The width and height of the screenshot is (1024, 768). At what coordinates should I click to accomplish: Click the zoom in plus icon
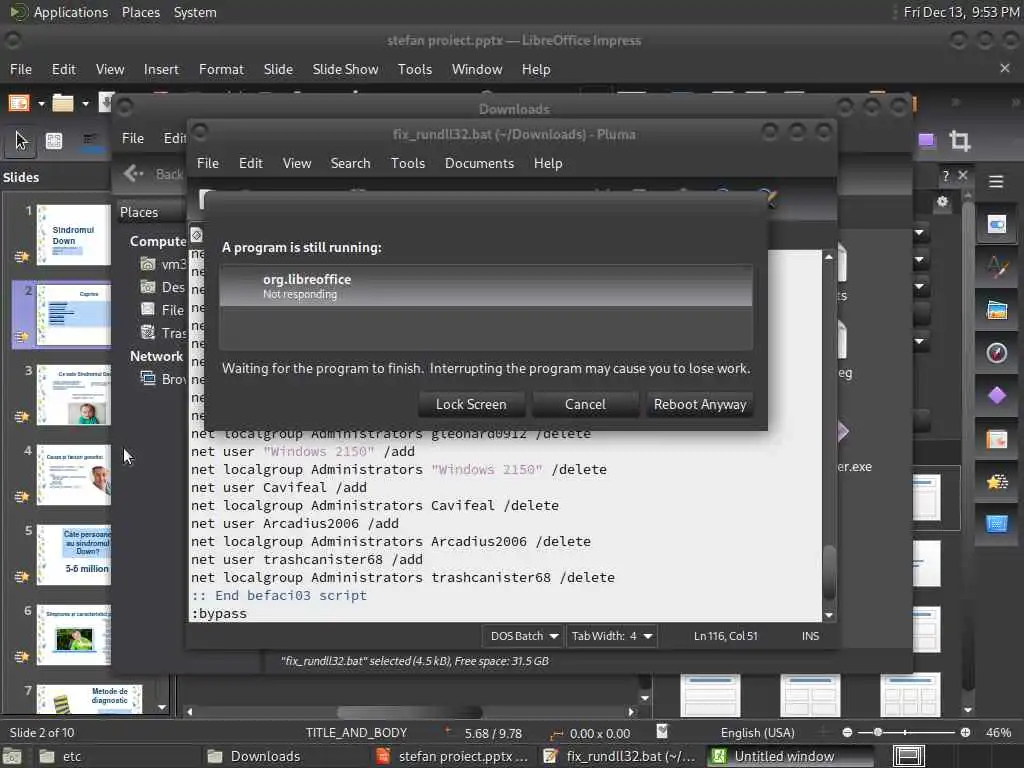tap(965, 733)
